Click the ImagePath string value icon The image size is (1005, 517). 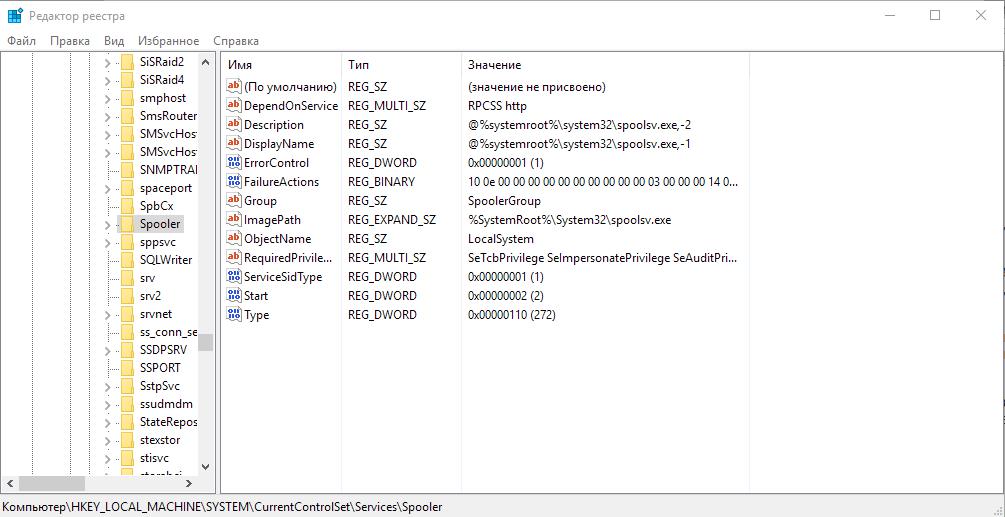tap(234, 220)
